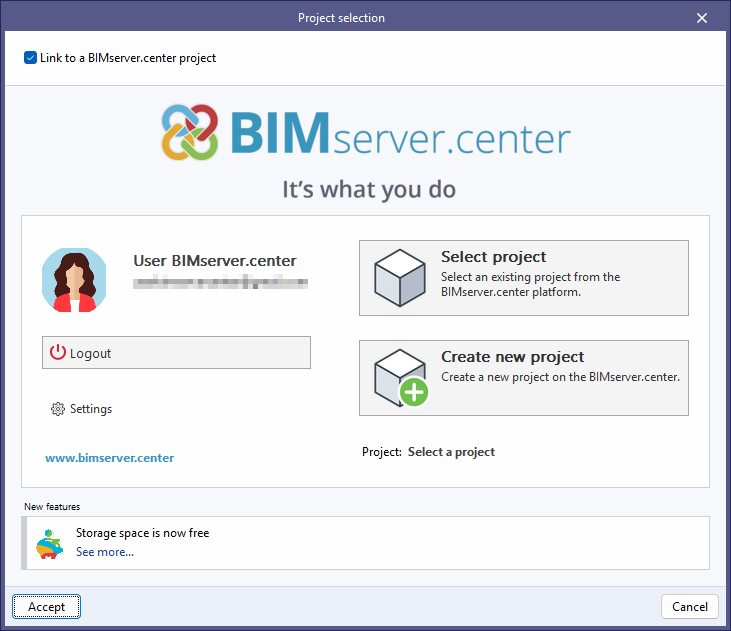This screenshot has width=731, height=631.
Task: Click the user avatar picture
Action: pyautogui.click(x=74, y=280)
